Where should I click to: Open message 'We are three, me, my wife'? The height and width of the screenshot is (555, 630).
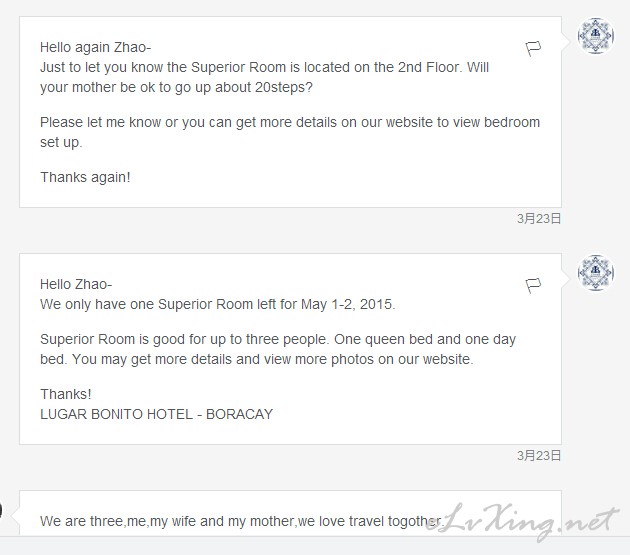(290, 513)
